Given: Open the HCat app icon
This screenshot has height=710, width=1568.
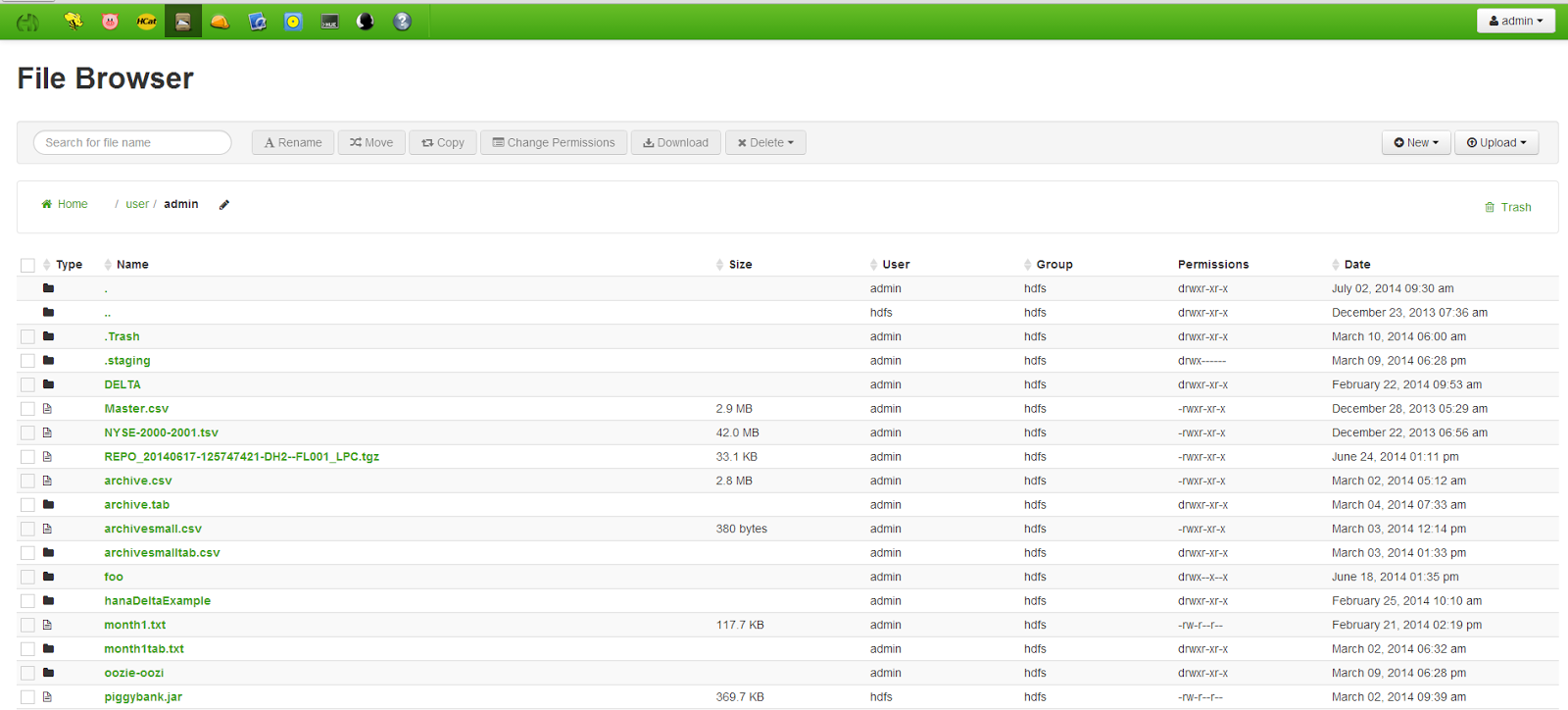Looking at the screenshot, I should point(147,21).
